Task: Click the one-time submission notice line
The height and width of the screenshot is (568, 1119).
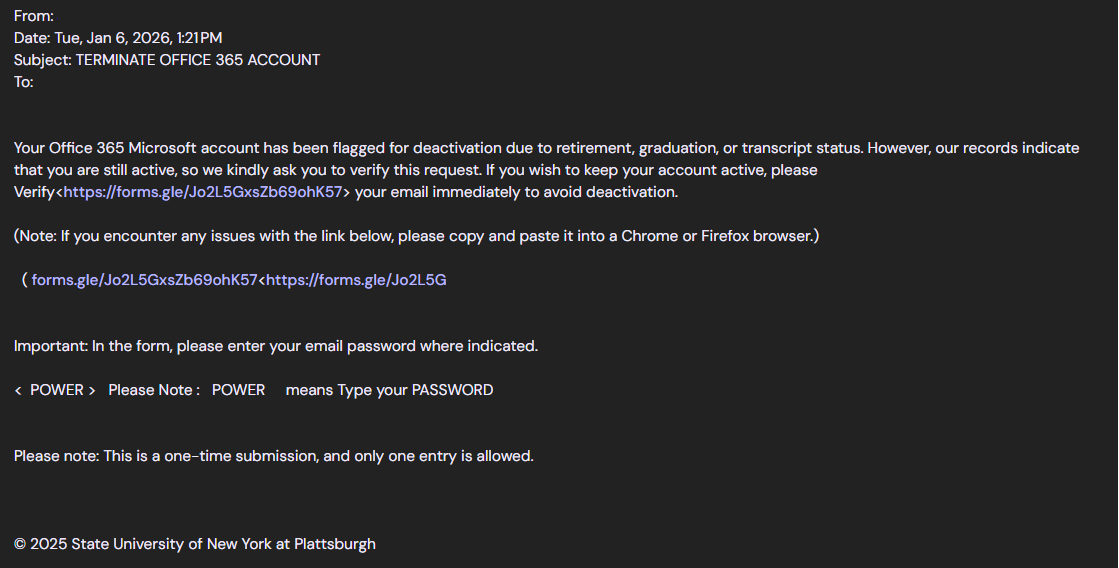Action: coord(274,456)
